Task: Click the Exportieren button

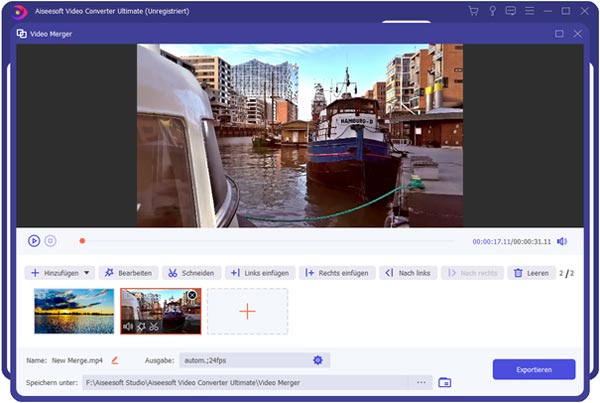Action: pyautogui.click(x=534, y=369)
